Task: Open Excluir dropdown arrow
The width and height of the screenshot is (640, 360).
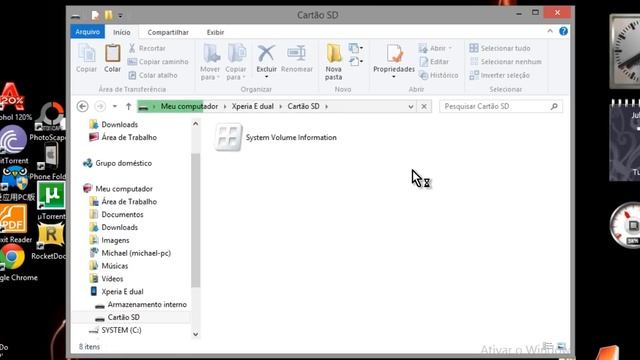Action: click(x=266, y=77)
